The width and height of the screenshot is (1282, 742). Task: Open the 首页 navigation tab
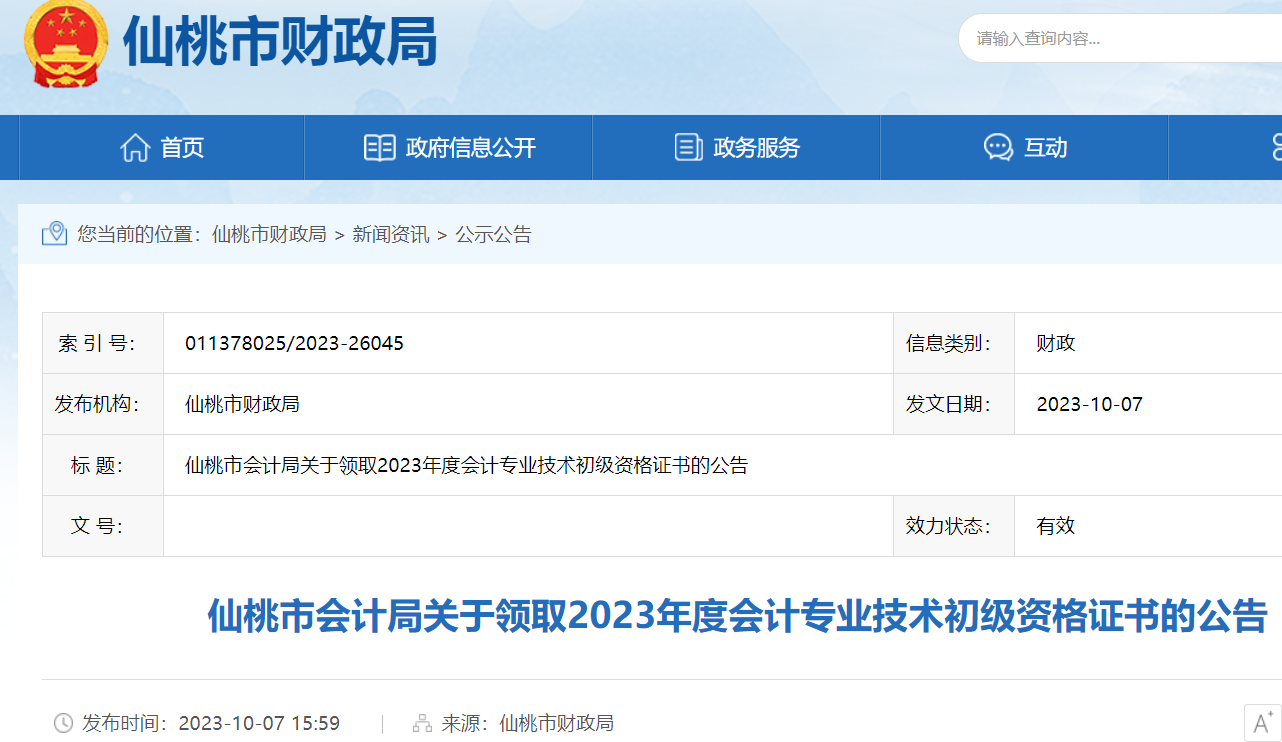[x=162, y=148]
